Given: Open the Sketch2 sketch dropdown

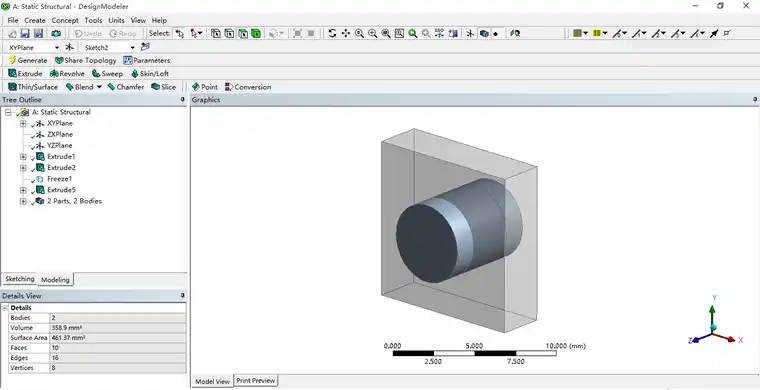Looking at the screenshot, I should pyautogui.click(x=132, y=47).
